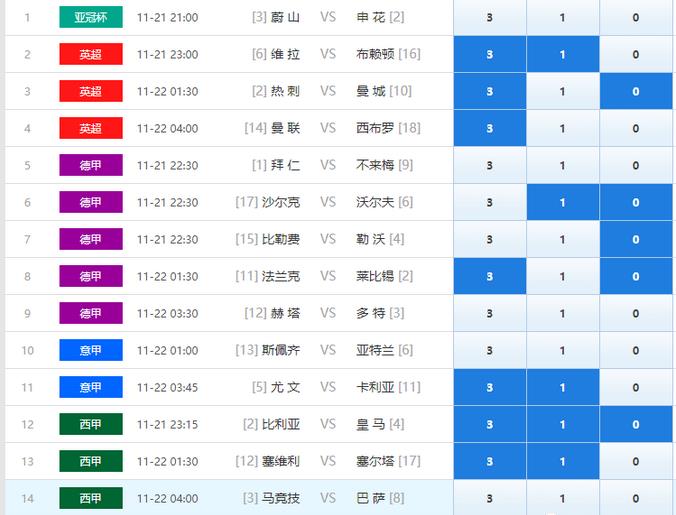The height and width of the screenshot is (515, 676).
Task: Click the 亚冠杯 league tag in row 1
Action: point(91,17)
